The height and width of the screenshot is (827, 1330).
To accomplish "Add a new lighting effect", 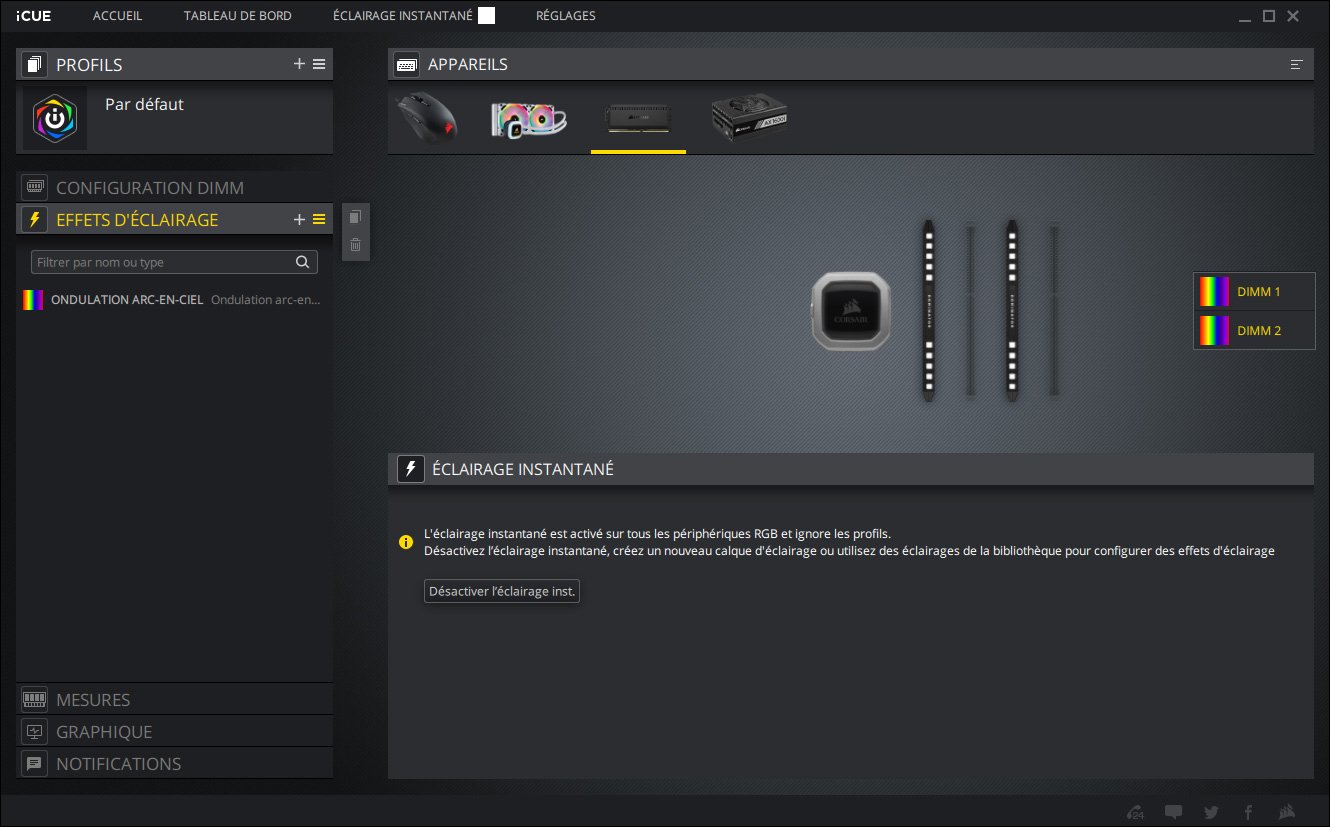I will click(299, 219).
